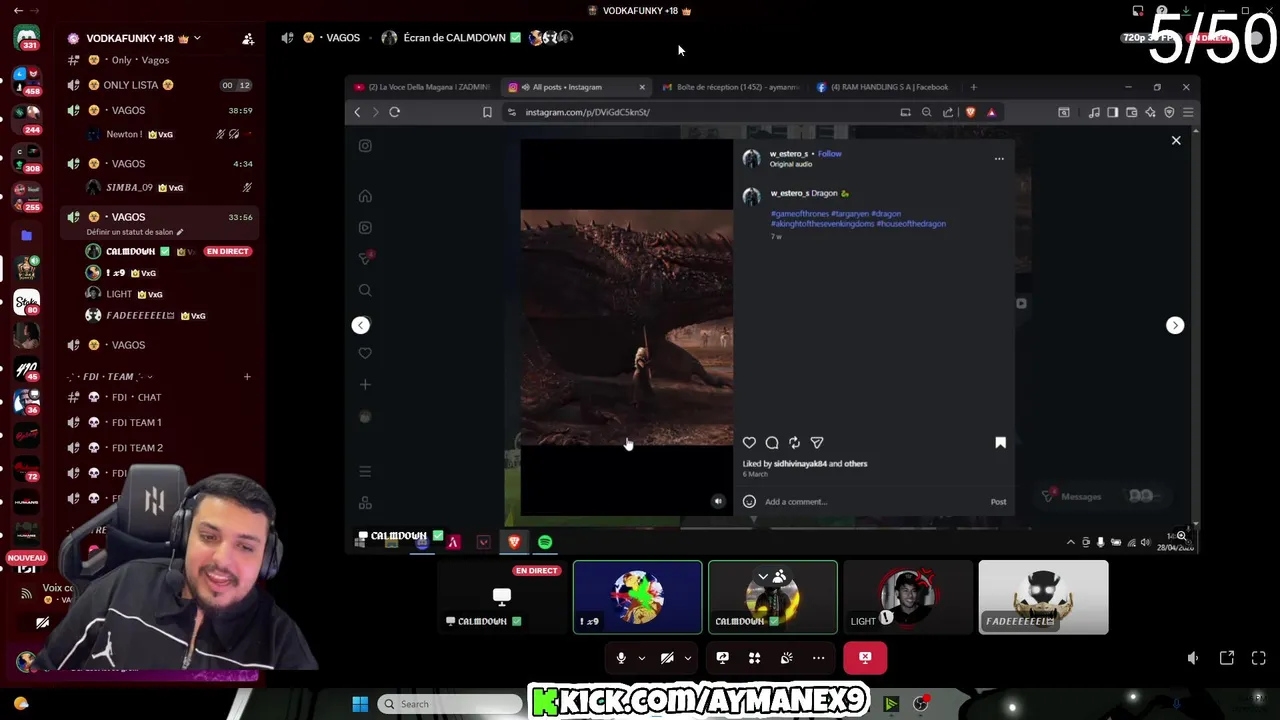
Task: Reload the Instagram page
Action: [395, 112]
